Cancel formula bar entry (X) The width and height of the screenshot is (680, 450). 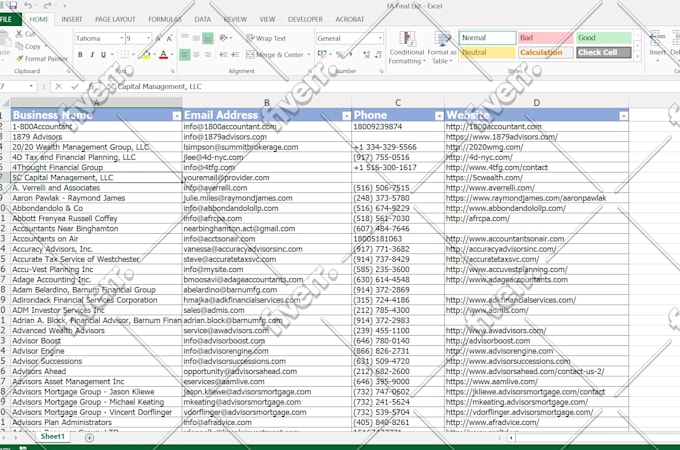coord(59,87)
